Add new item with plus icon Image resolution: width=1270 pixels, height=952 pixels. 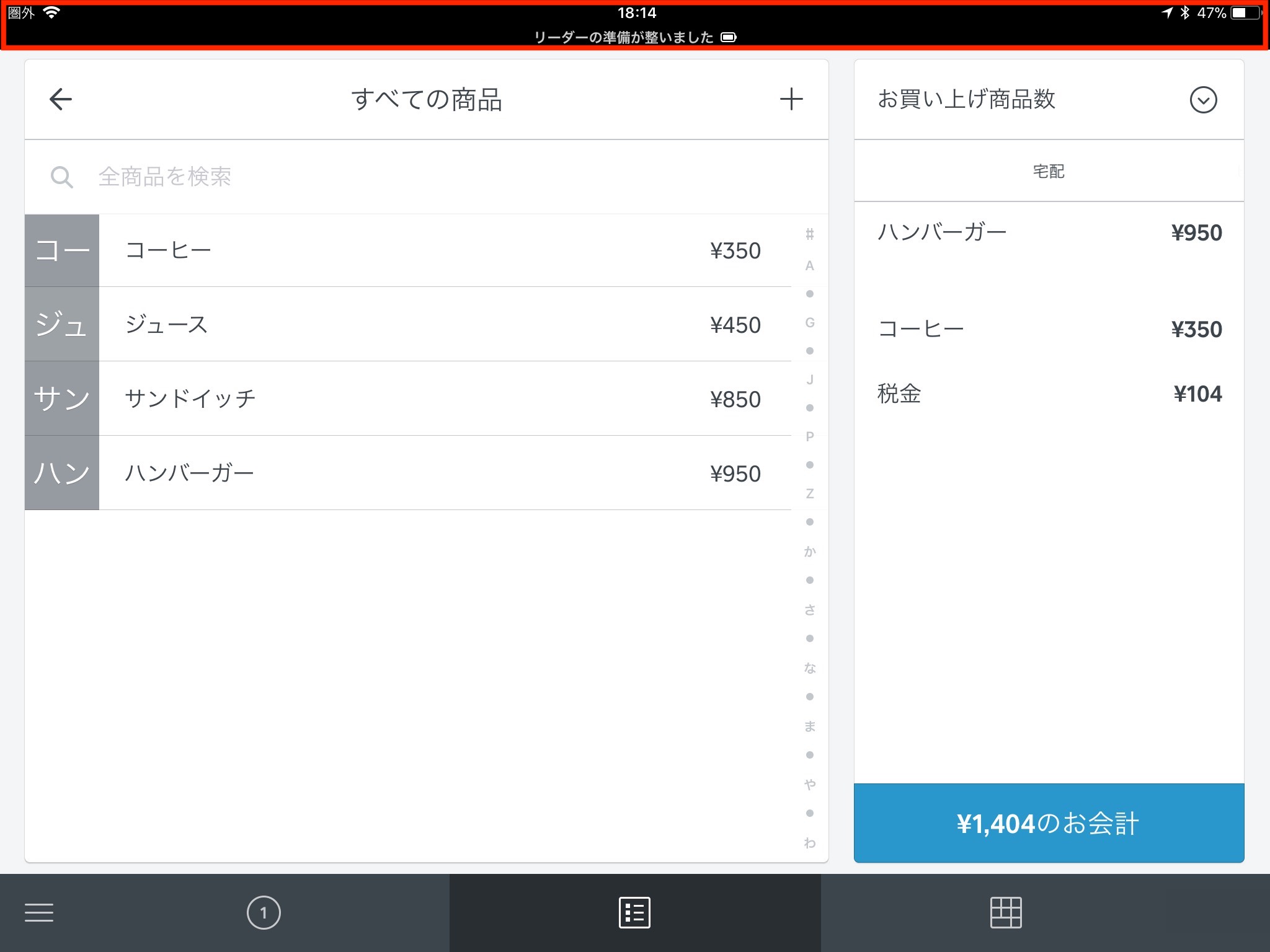click(x=791, y=99)
